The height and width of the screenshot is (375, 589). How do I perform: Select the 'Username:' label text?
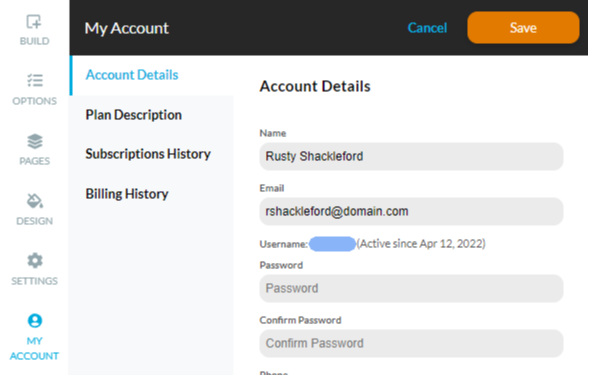pyautogui.click(x=284, y=244)
